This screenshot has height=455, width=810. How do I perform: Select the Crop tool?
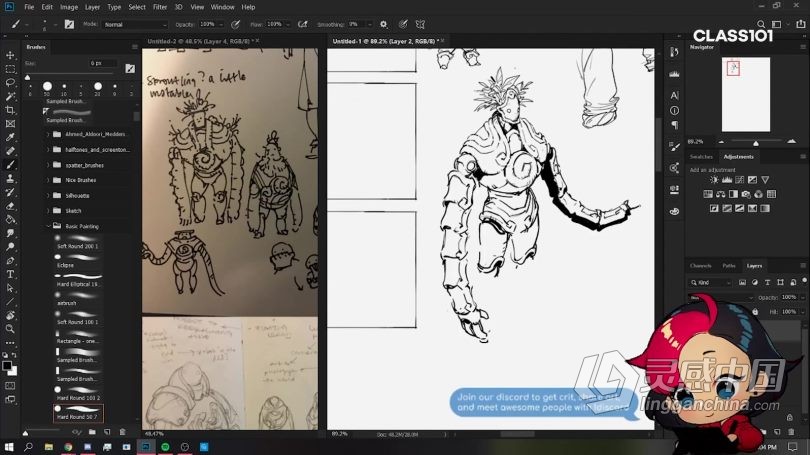pos(10,110)
